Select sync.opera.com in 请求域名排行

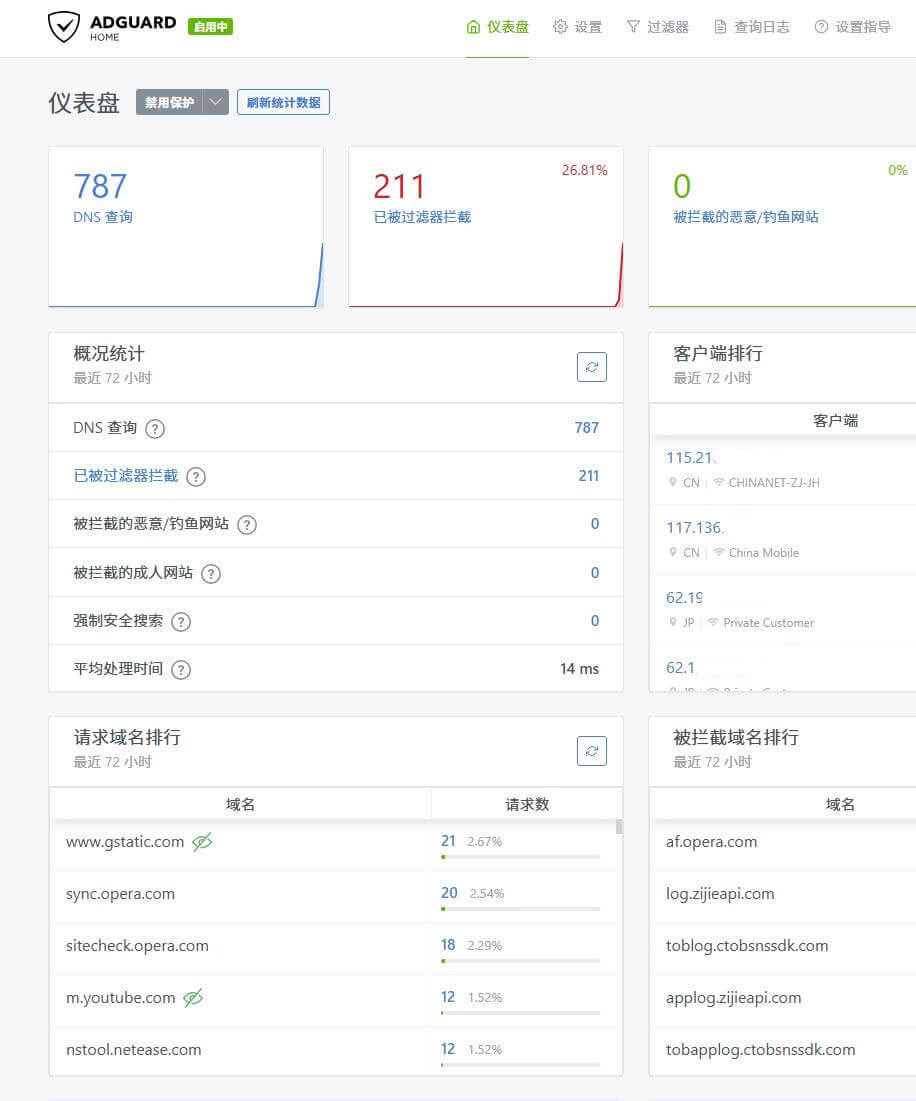(x=120, y=894)
